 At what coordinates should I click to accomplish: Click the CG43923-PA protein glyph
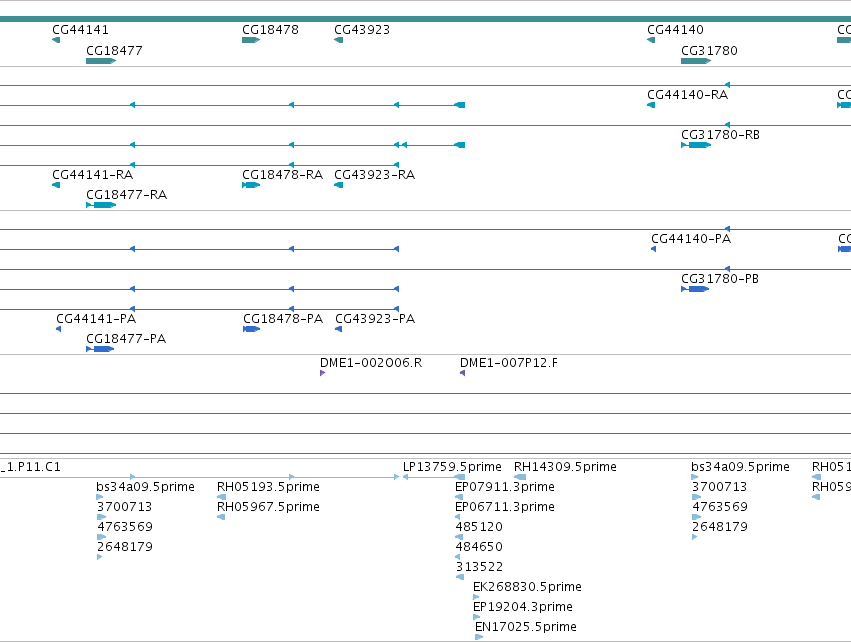pos(339,329)
